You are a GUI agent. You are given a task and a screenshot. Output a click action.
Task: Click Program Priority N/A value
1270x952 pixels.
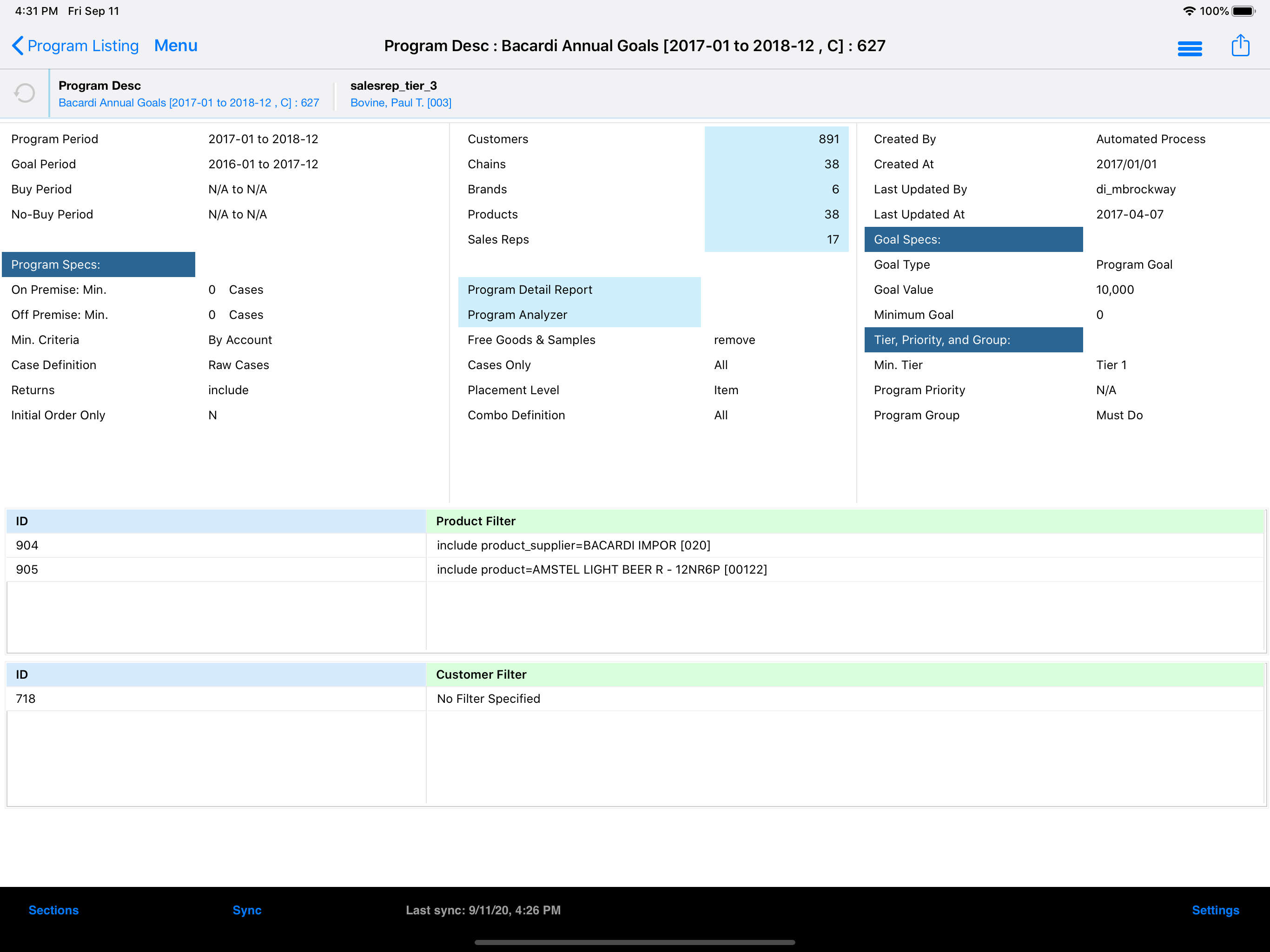(1106, 390)
